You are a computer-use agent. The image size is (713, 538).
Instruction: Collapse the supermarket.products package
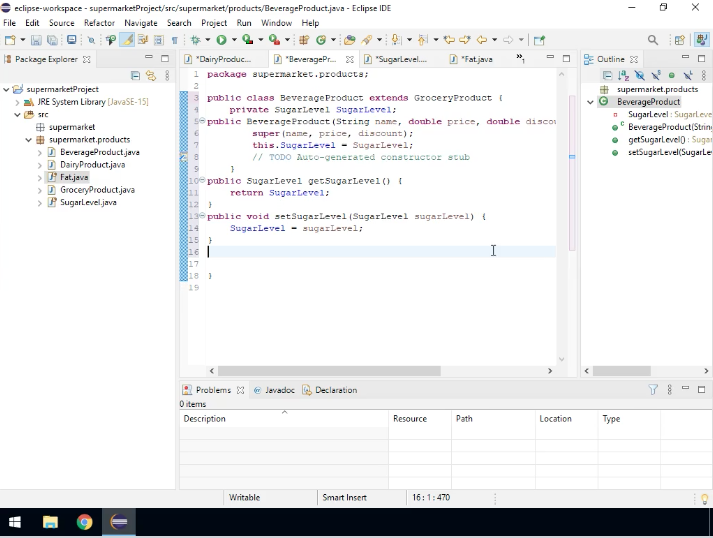coord(29,140)
